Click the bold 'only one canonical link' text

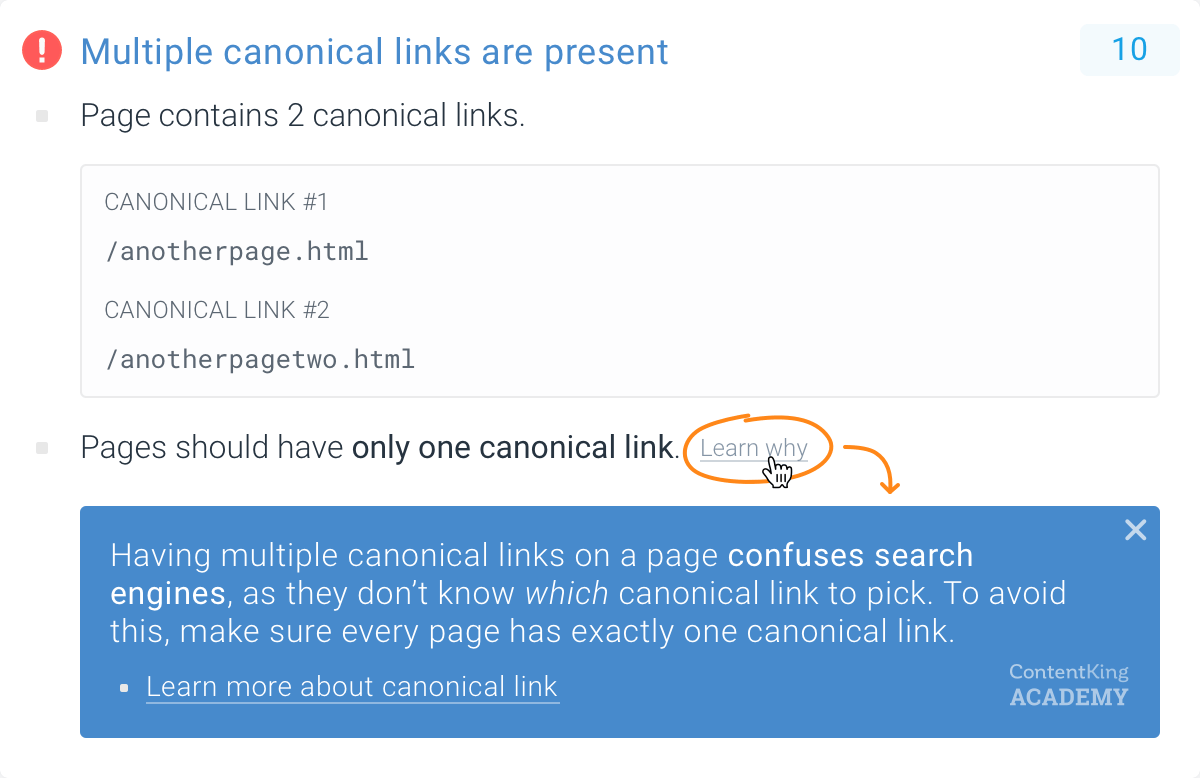tap(512, 448)
